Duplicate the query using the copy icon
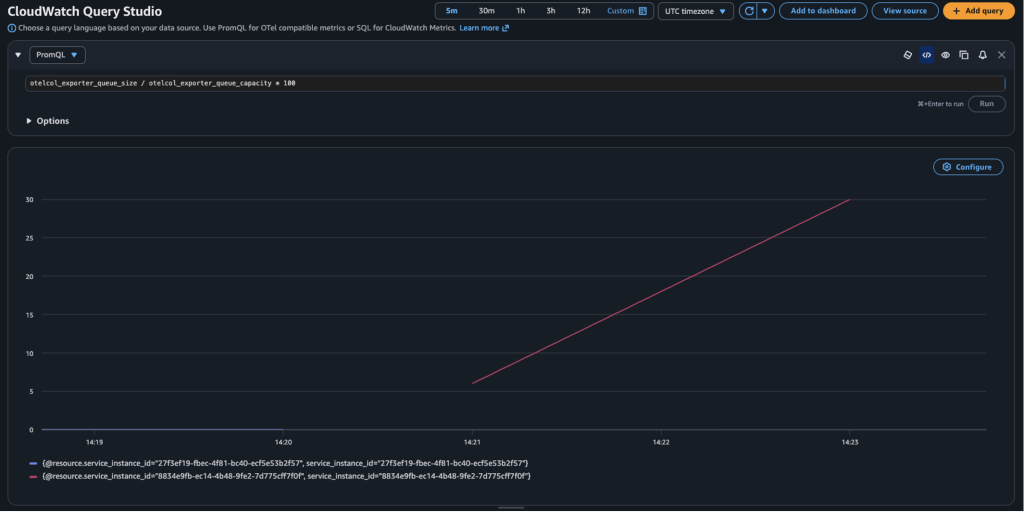The height and width of the screenshot is (512, 1024). (964, 56)
